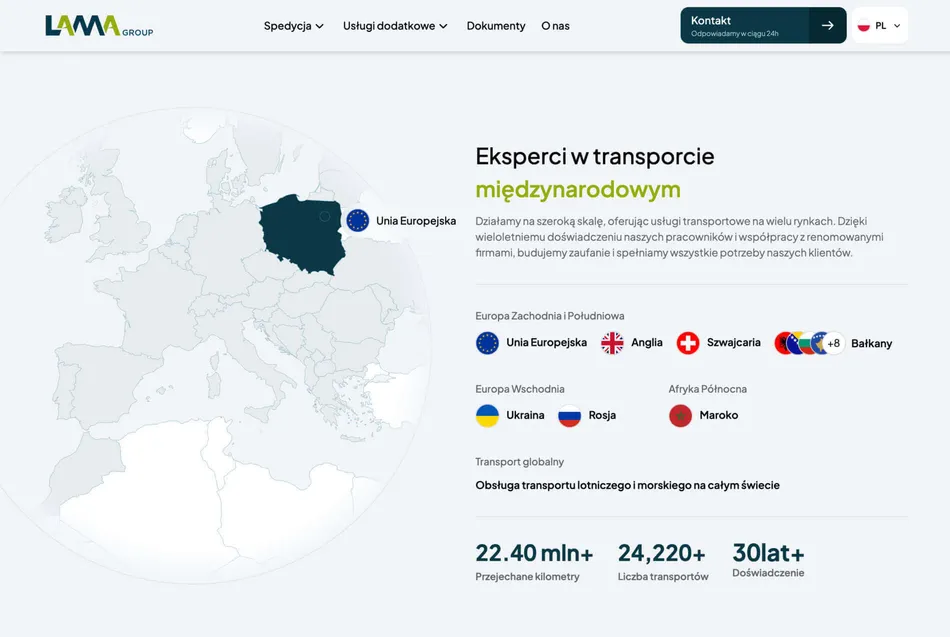The height and width of the screenshot is (637, 950).
Task: Click the Bałkany region label
Action: point(871,343)
